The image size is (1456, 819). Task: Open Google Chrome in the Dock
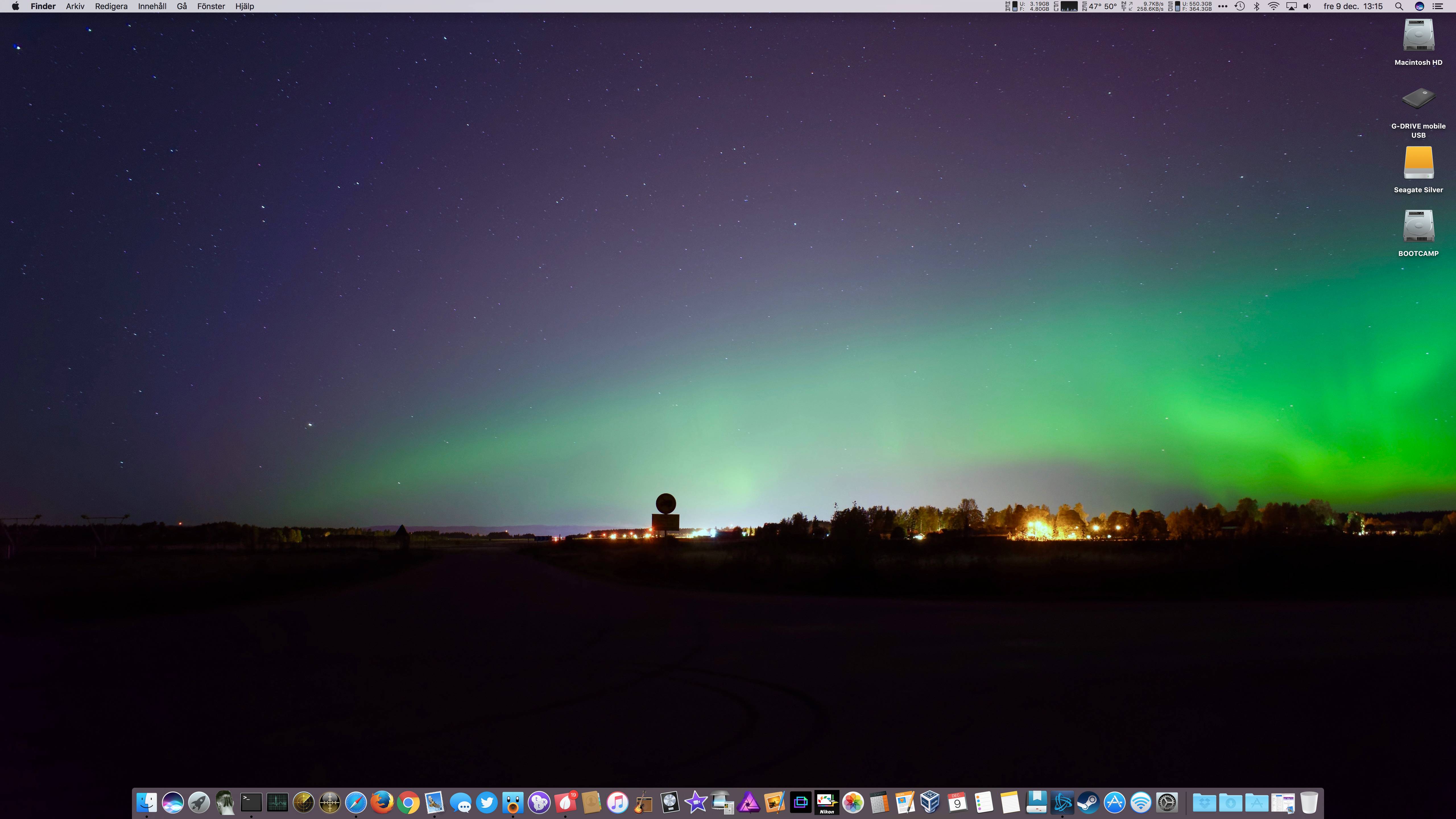point(408,802)
